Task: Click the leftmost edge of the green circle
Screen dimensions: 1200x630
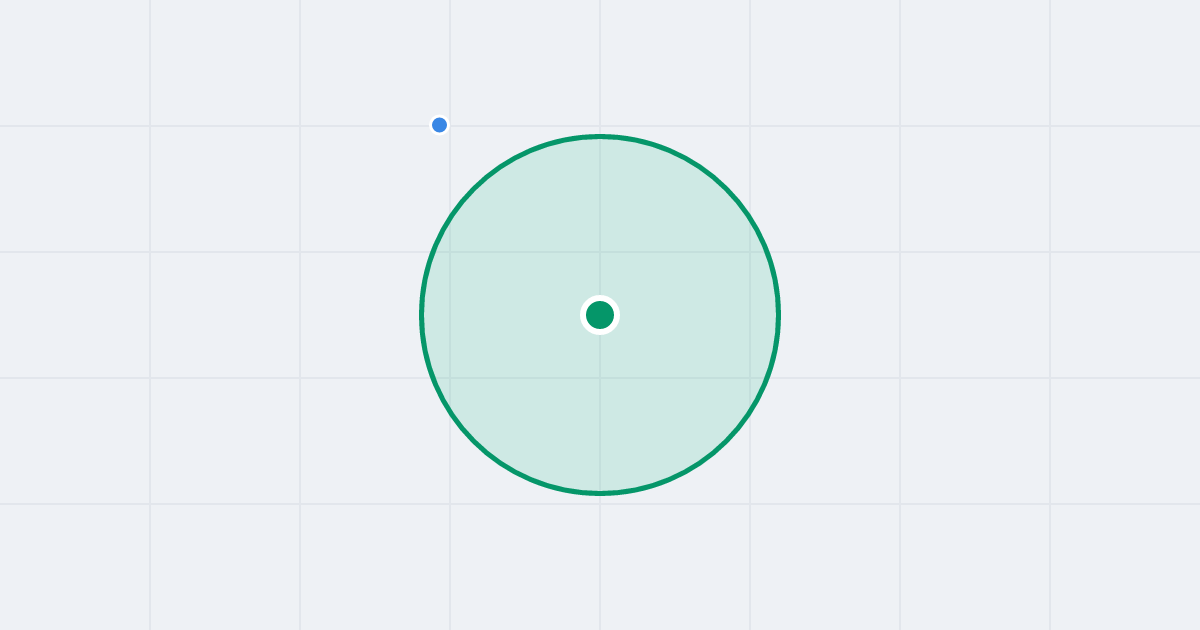Action: 421,315
